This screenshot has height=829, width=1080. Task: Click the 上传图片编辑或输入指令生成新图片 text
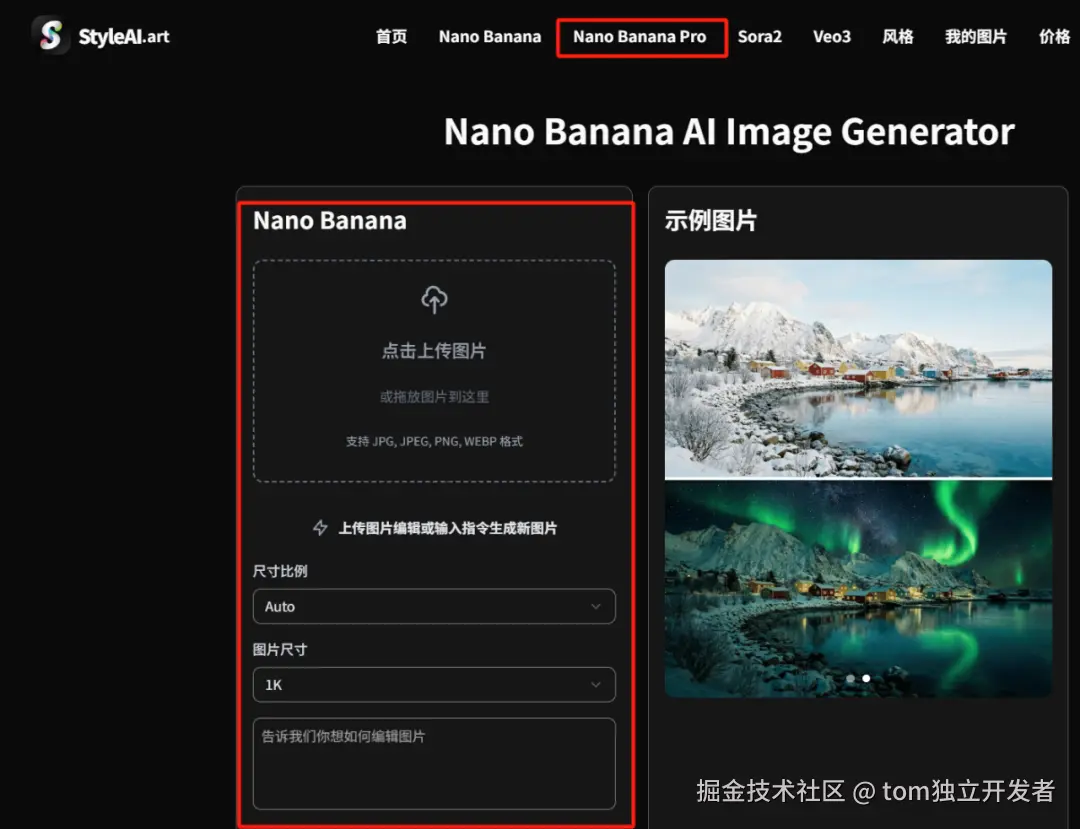click(448, 528)
